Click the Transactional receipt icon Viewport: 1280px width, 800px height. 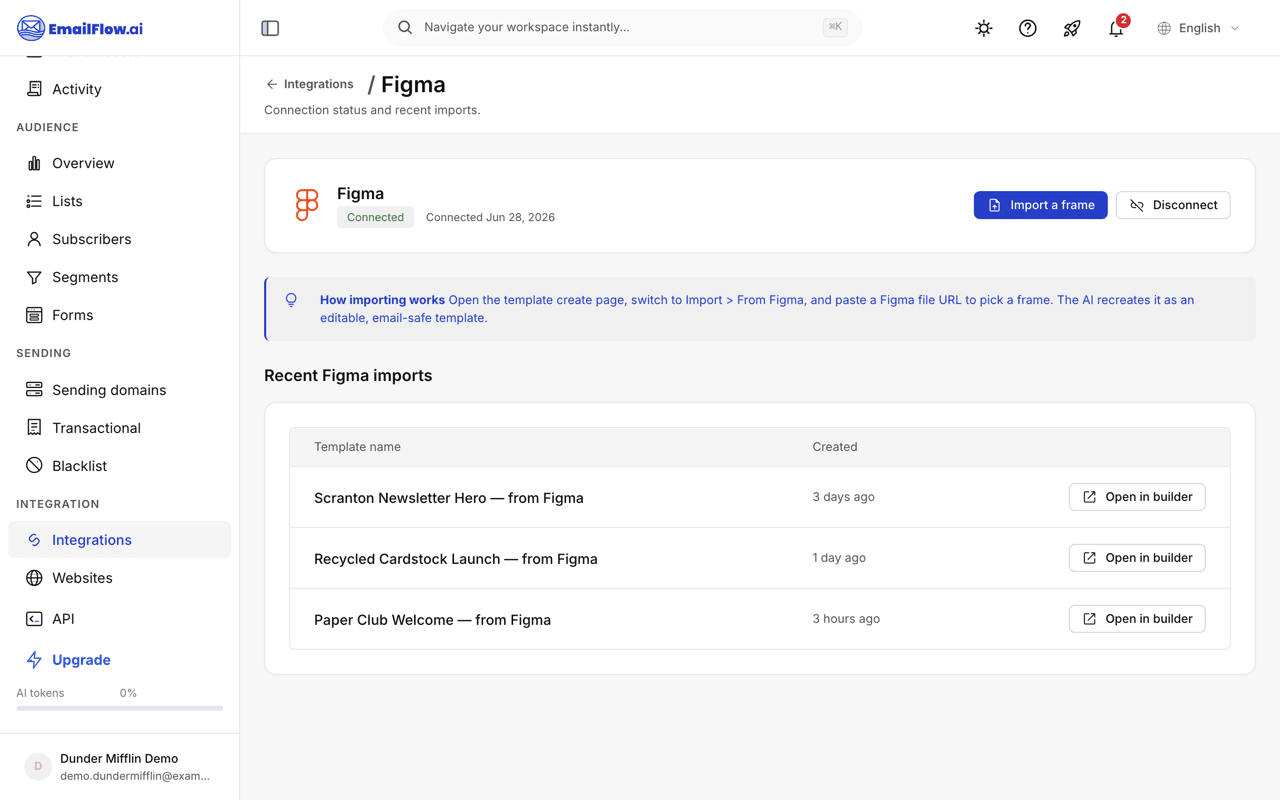tap(34, 428)
